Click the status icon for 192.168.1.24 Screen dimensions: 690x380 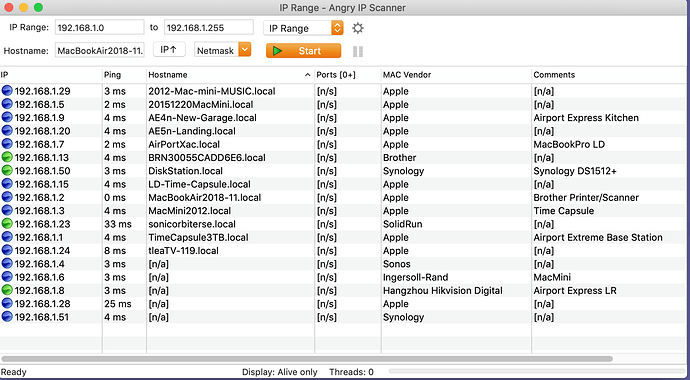tap(7, 250)
